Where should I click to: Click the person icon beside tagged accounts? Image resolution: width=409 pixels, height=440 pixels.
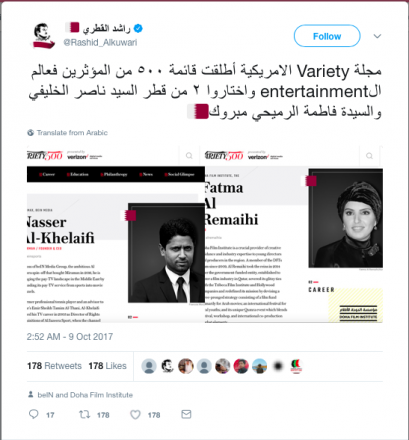pyautogui.click(x=31, y=395)
